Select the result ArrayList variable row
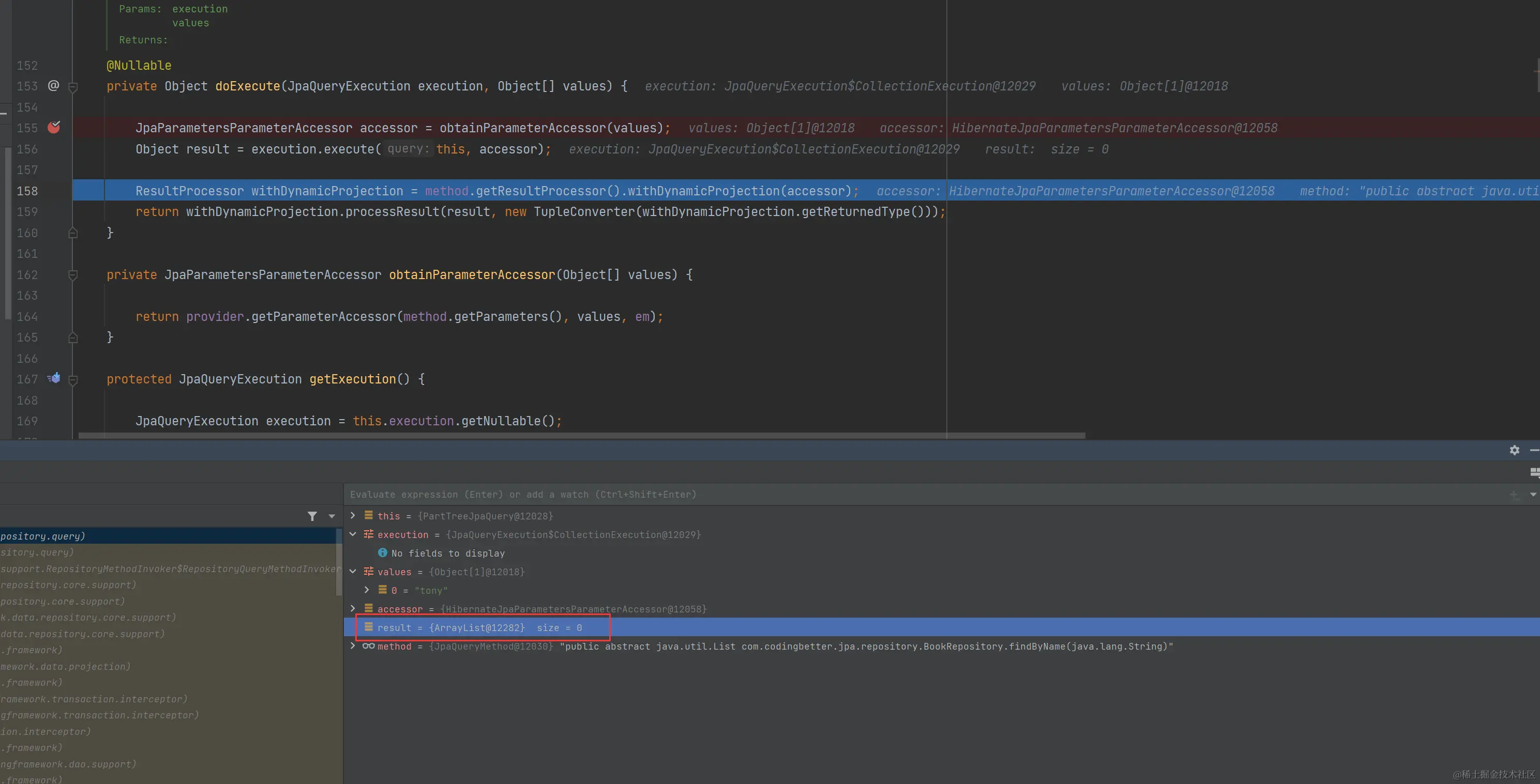This screenshot has height=784, width=1540. [479, 627]
